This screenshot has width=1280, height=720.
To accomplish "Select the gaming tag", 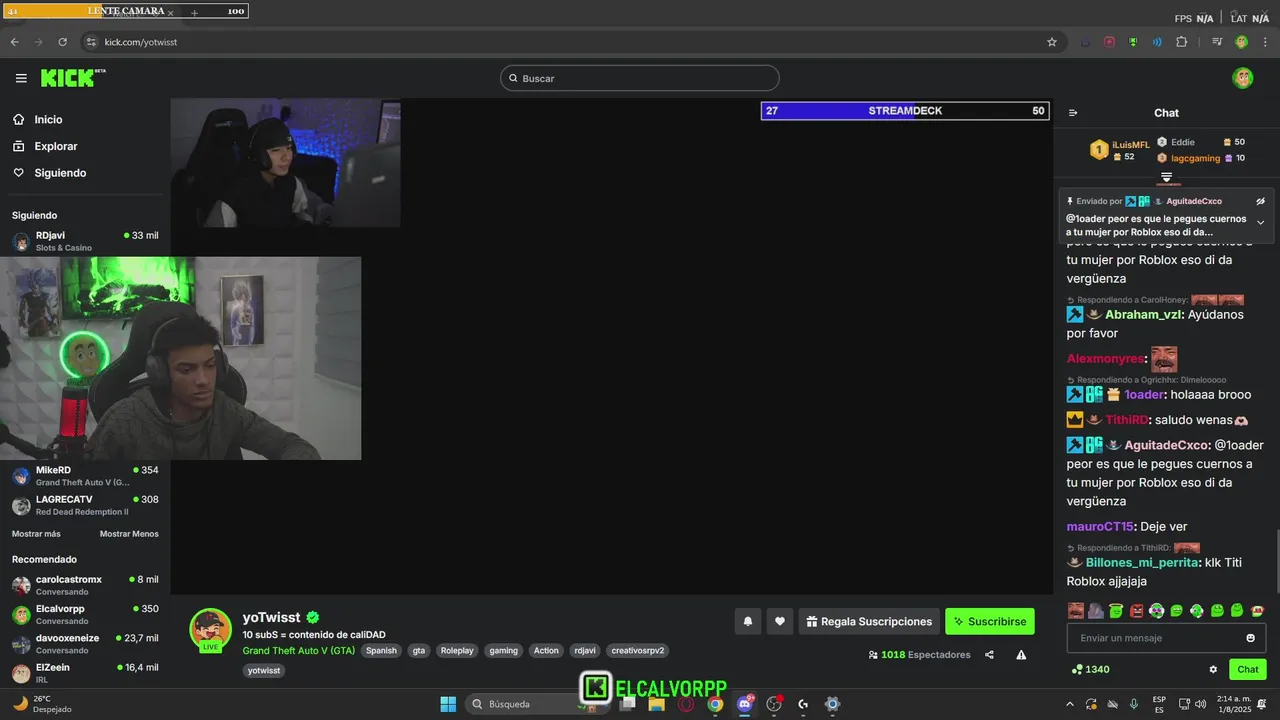I will point(503,650).
